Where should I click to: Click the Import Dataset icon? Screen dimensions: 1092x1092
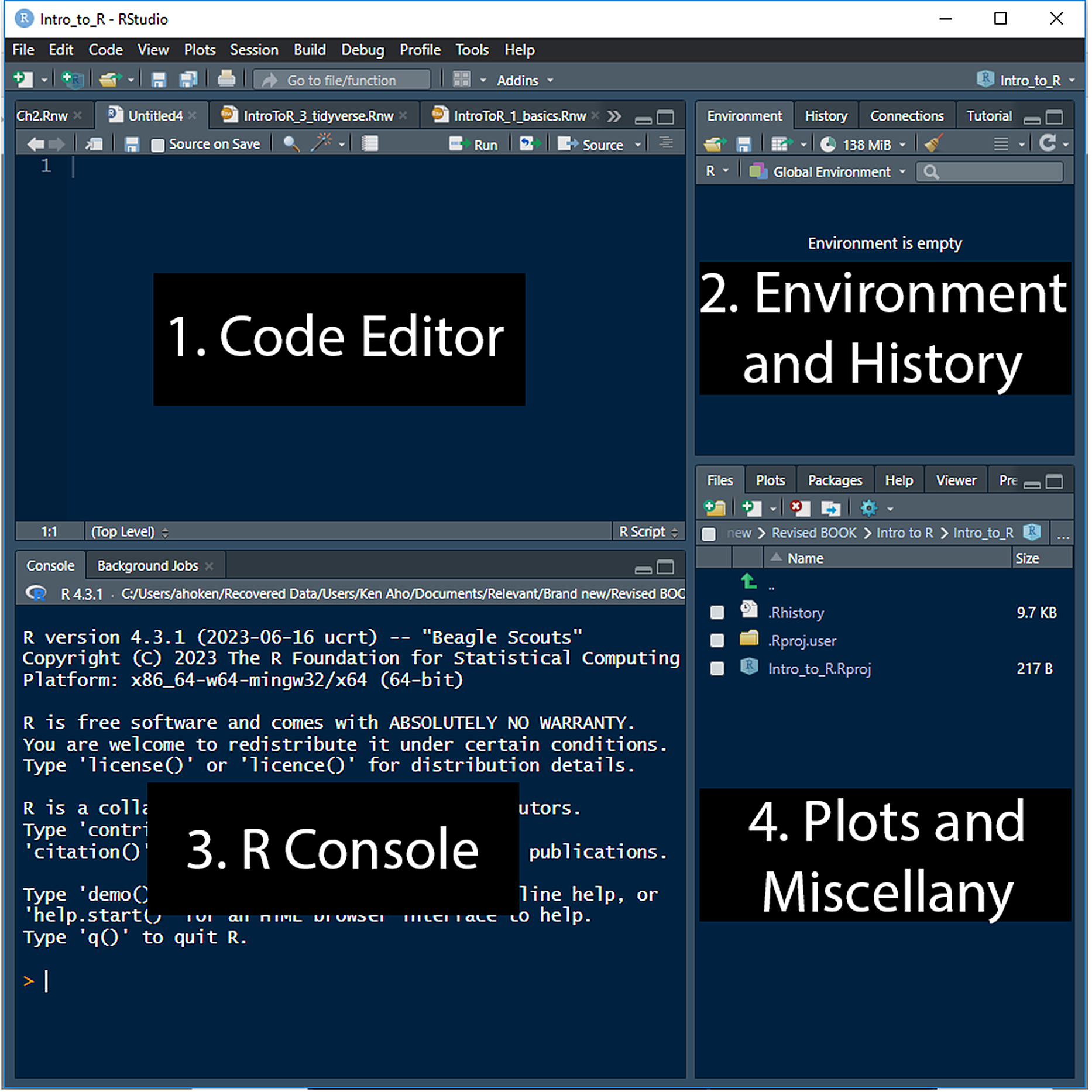pyautogui.click(x=782, y=144)
